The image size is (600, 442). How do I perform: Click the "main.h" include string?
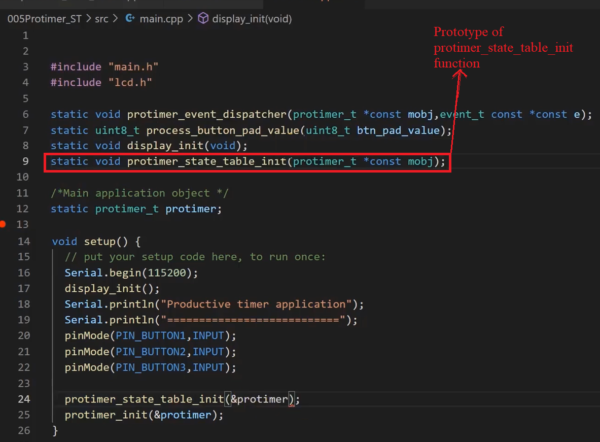point(133,67)
